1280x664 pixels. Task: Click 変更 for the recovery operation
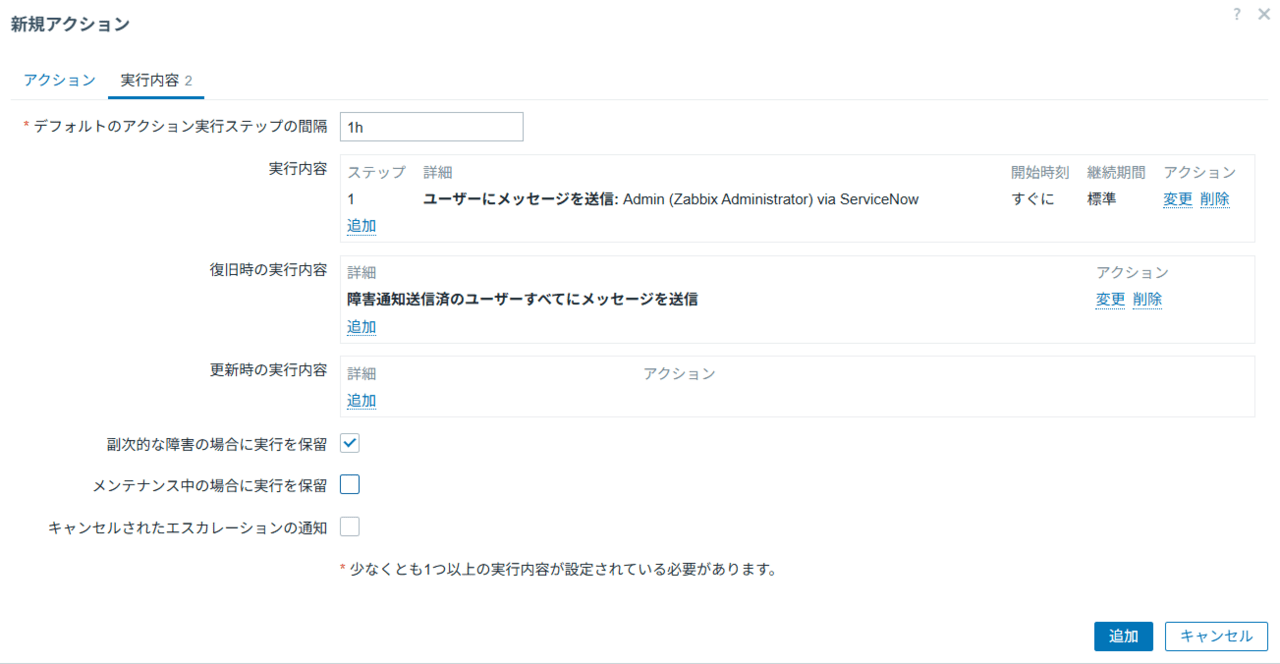(1110, 299)
